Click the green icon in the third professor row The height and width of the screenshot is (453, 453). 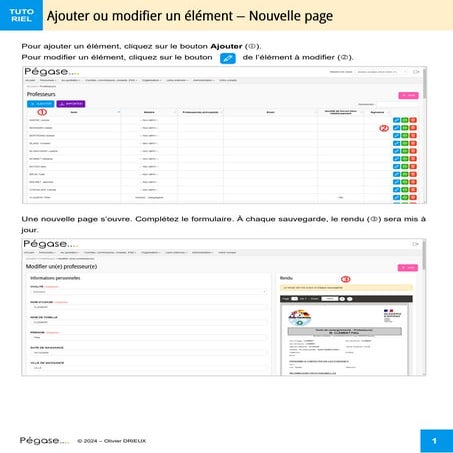(405, 136)
